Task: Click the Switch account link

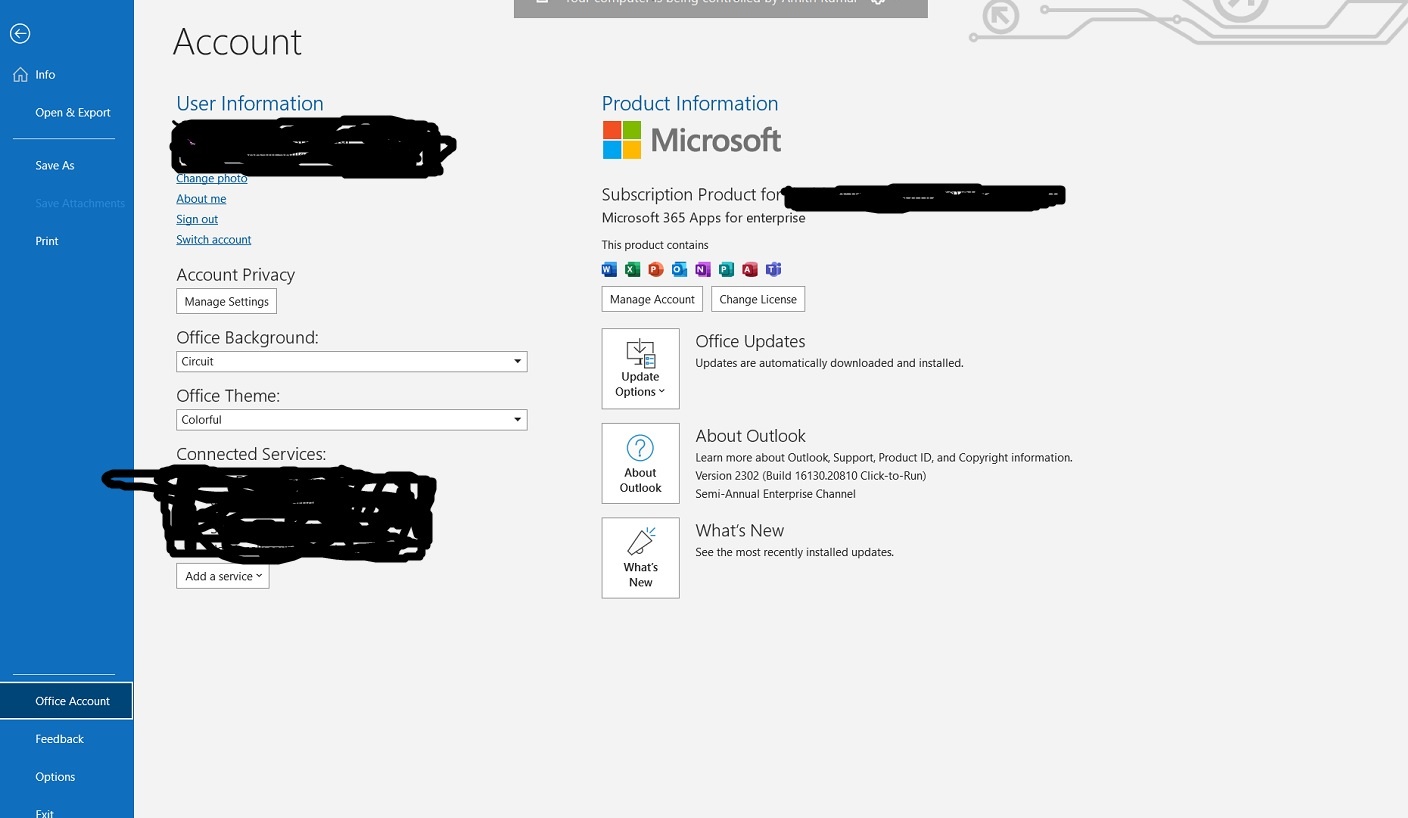Action: tap(214, 240)
